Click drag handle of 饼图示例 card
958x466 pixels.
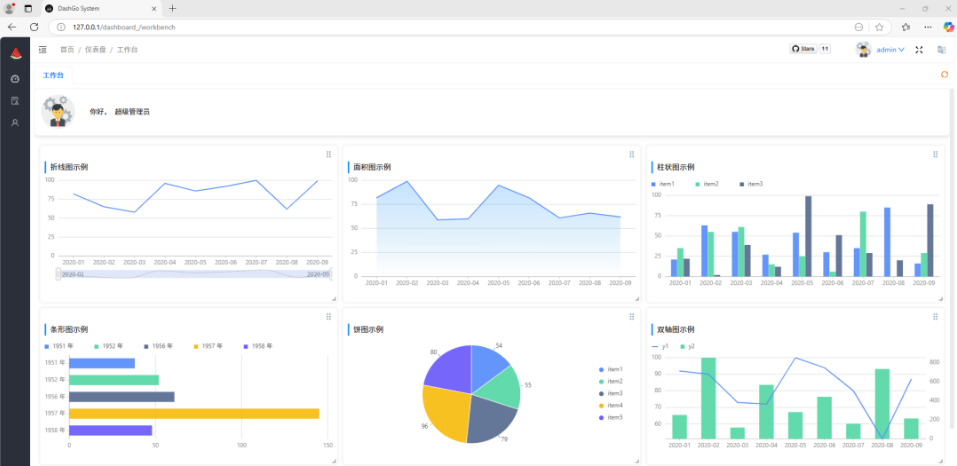[x=632, y=317]
